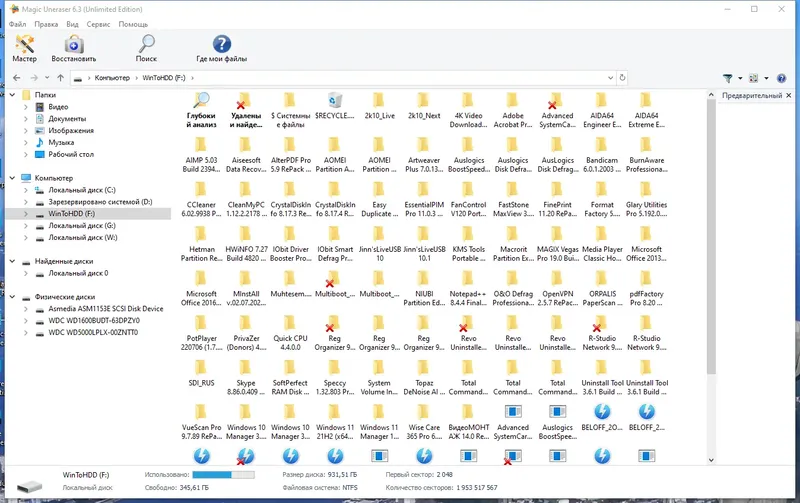Select the first BELOFF_20 file

pos(602,417)
